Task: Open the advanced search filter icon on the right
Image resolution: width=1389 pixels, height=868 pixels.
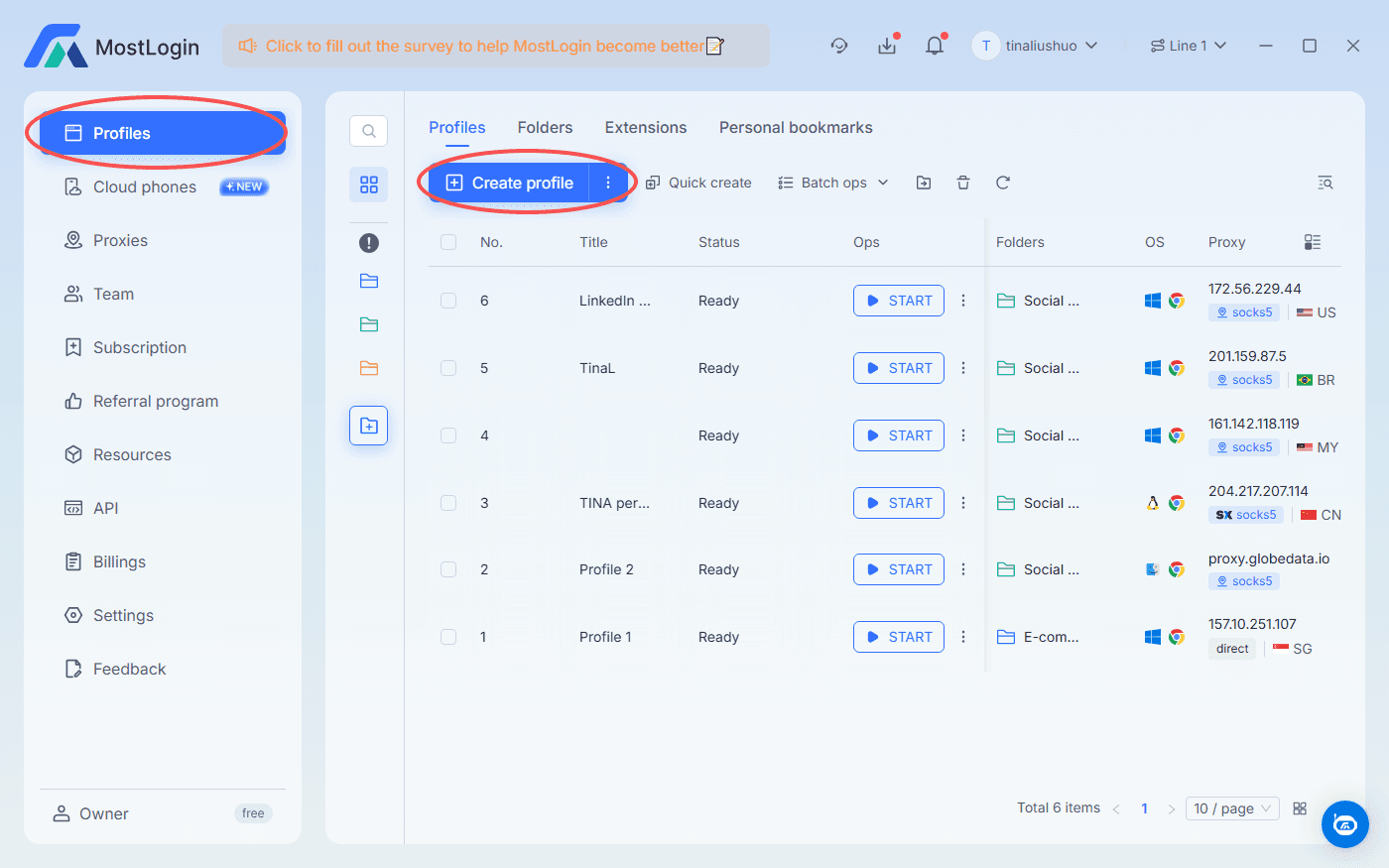Action: [x=1326, y=183]
